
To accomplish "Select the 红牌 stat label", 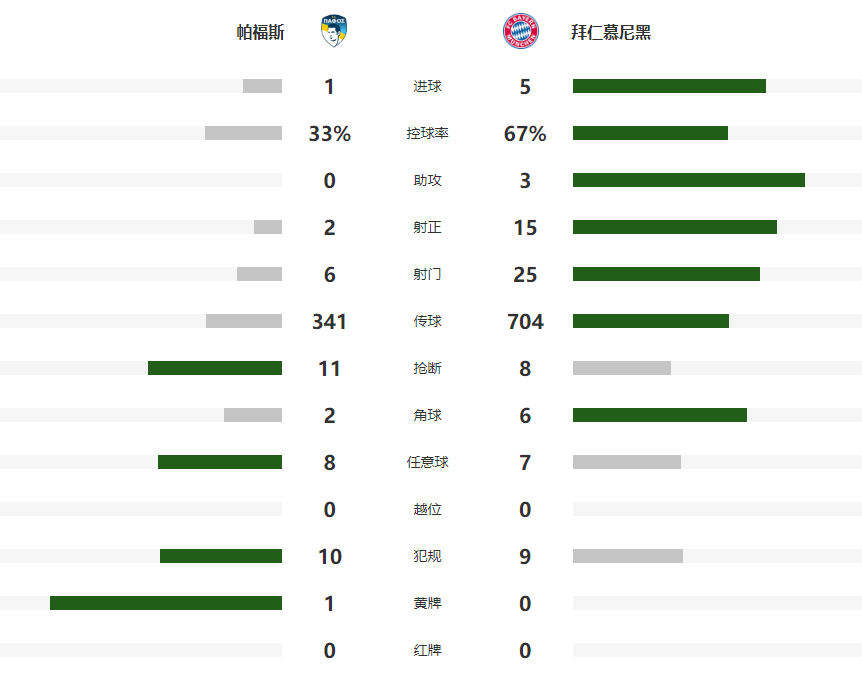I will tap(427, 651).
